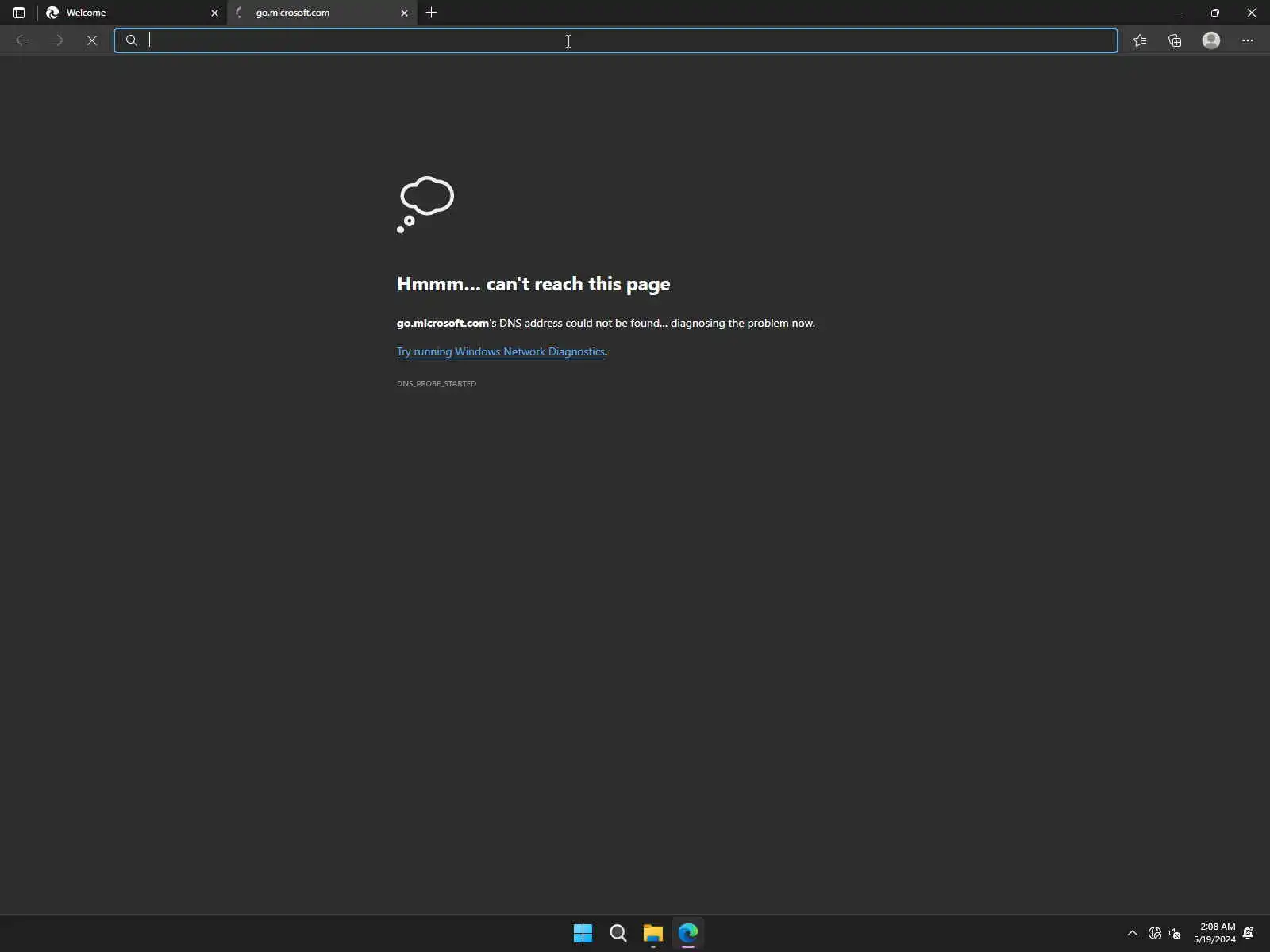1270x952 pixels.
Task: Open the user profile avatar
Action: [x=1211, y=40]
